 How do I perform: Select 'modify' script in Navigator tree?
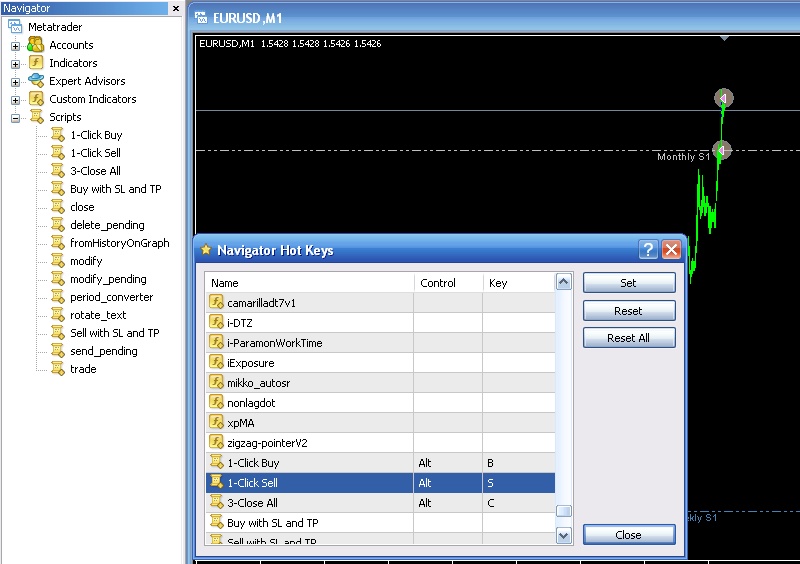click(86, 261)
